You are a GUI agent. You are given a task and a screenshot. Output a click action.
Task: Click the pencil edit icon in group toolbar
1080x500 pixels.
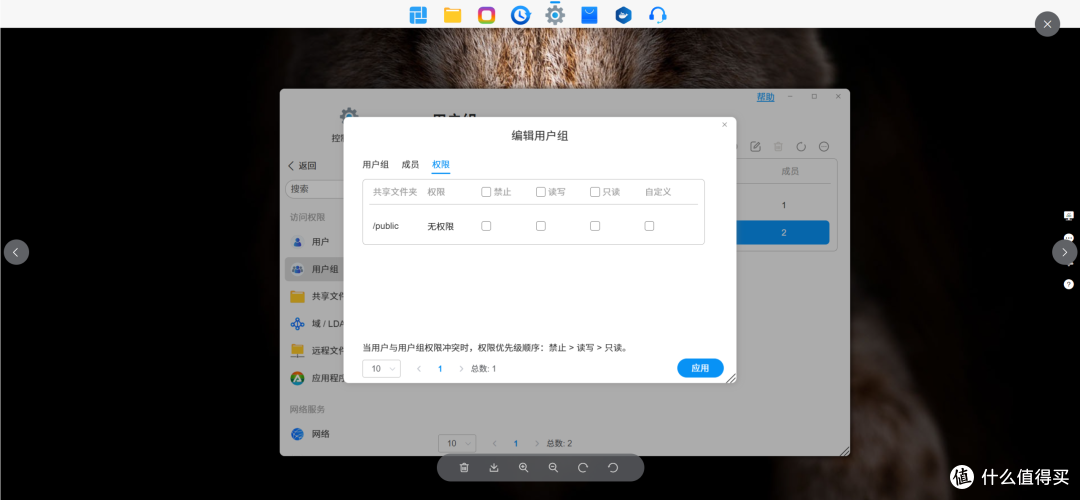(756, 147)
